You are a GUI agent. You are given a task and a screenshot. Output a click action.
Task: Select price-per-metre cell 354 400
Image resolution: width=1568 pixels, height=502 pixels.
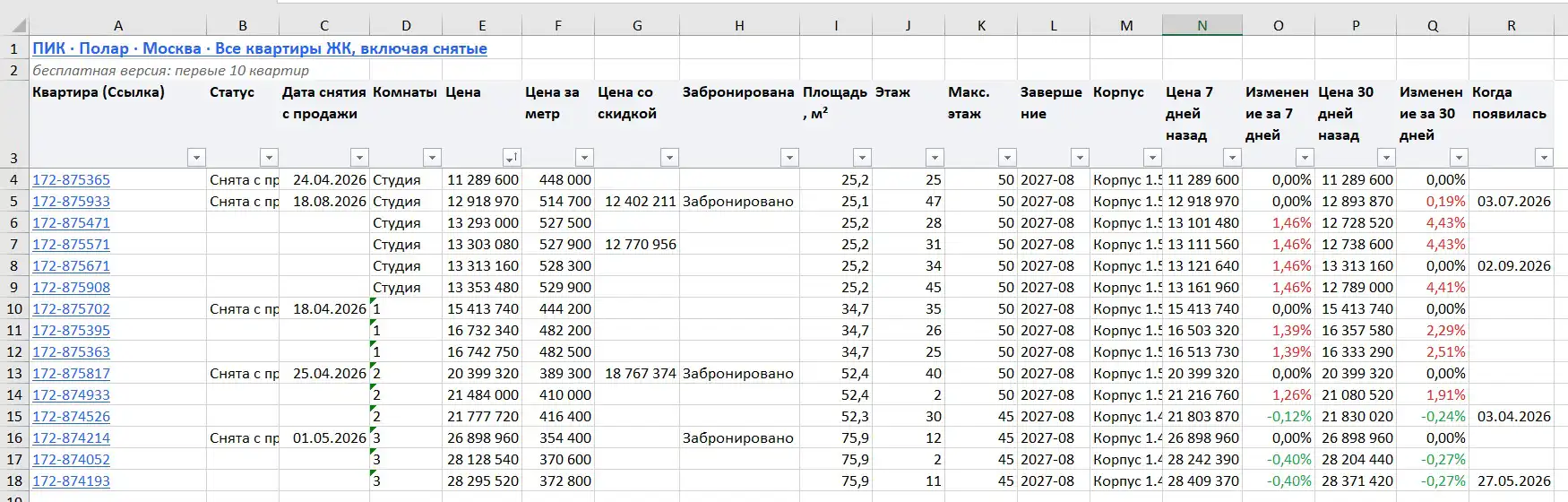tap(558, 437)
